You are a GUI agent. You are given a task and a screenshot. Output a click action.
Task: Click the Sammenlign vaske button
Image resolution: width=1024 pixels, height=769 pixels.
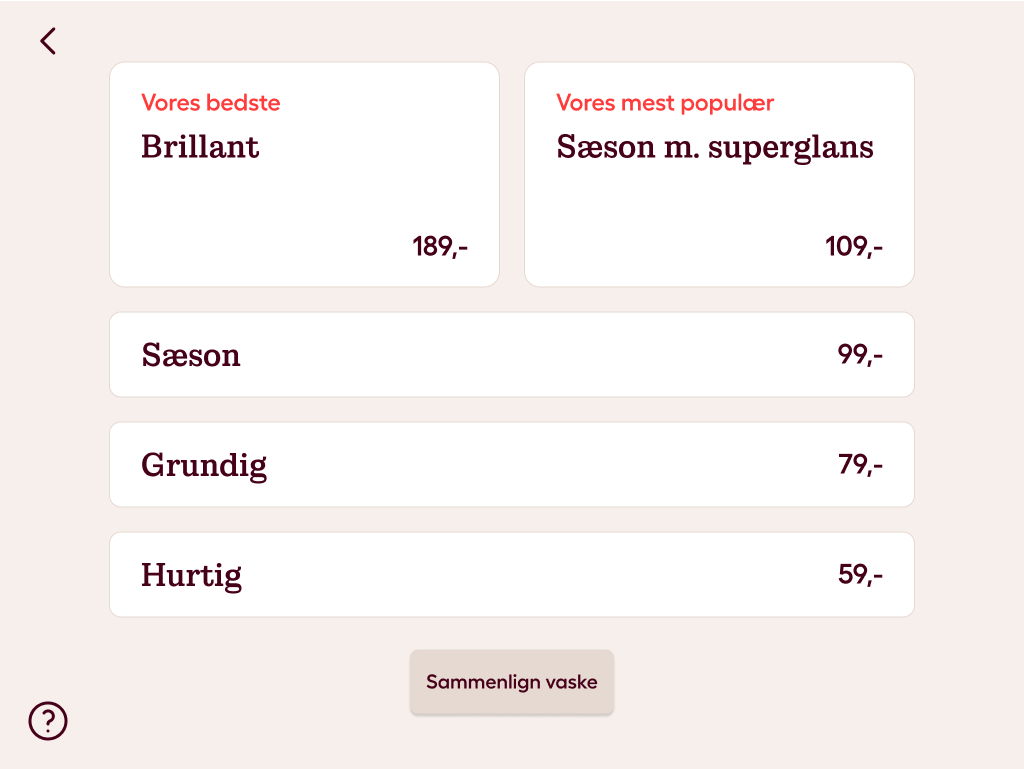click(512, 682)
